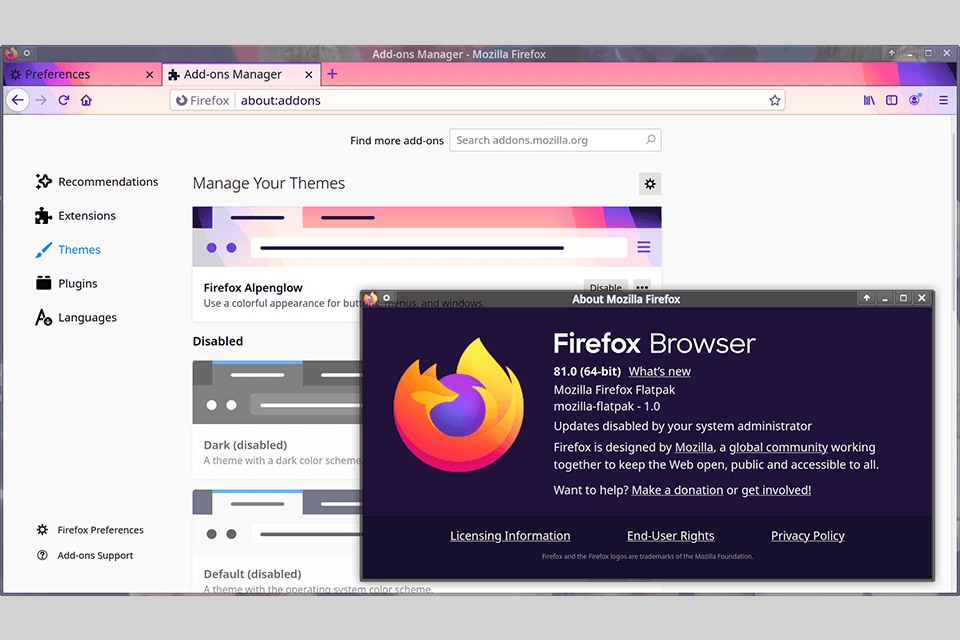The height and width of the screenshot is (640, 960).
Task: Click the Plugins block icon
Action: pos(43,283)
